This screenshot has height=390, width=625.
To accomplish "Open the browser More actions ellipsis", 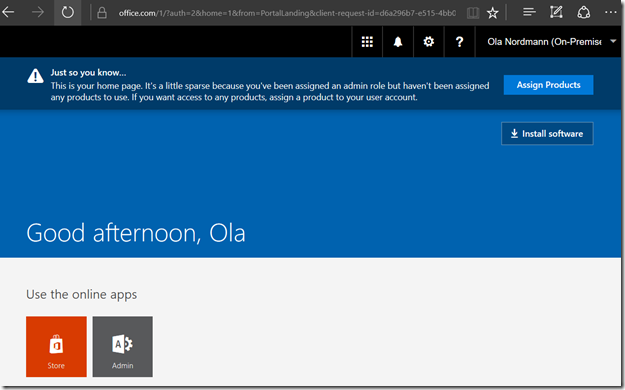I will 611,12.
